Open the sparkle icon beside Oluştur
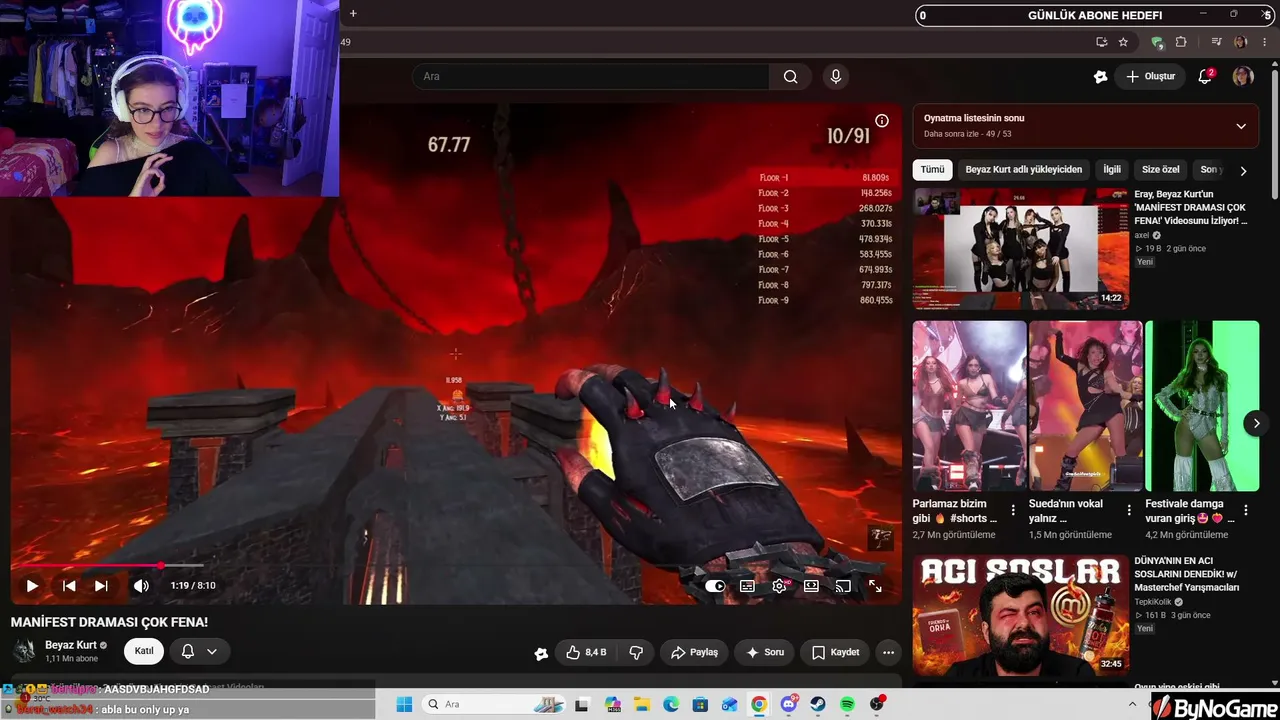The height and width of the screenshot is (720, 1280). 1100,77
